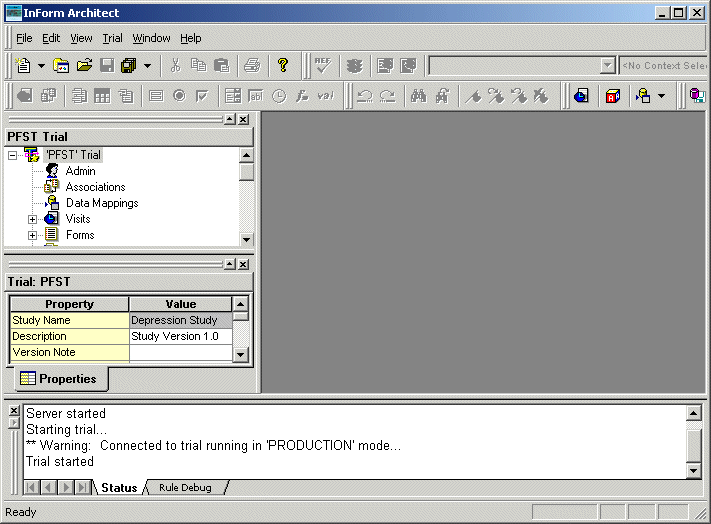
Task: Click the No Context Selected field
Action: [x=663, y=66]
